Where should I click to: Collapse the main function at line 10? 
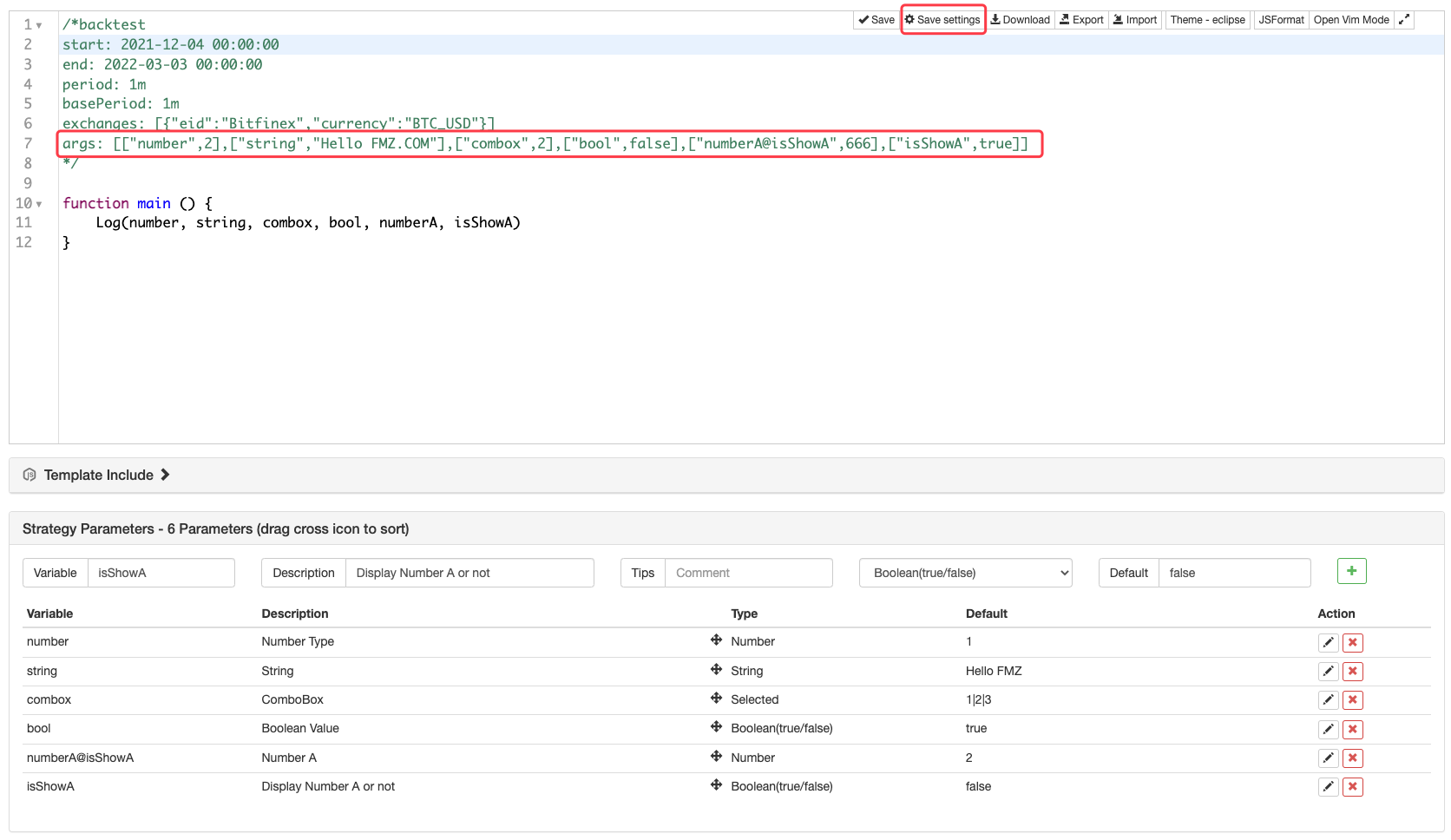coord(39,204)
